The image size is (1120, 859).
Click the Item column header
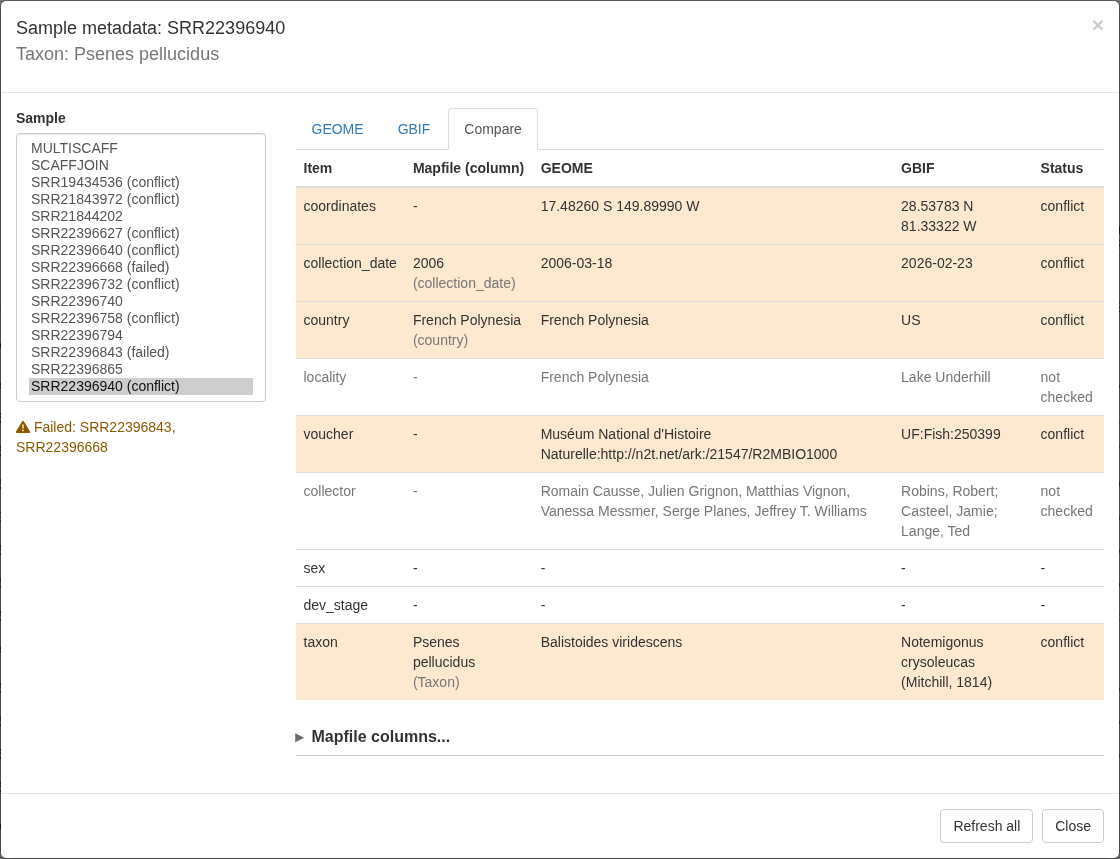click(317, 169)
